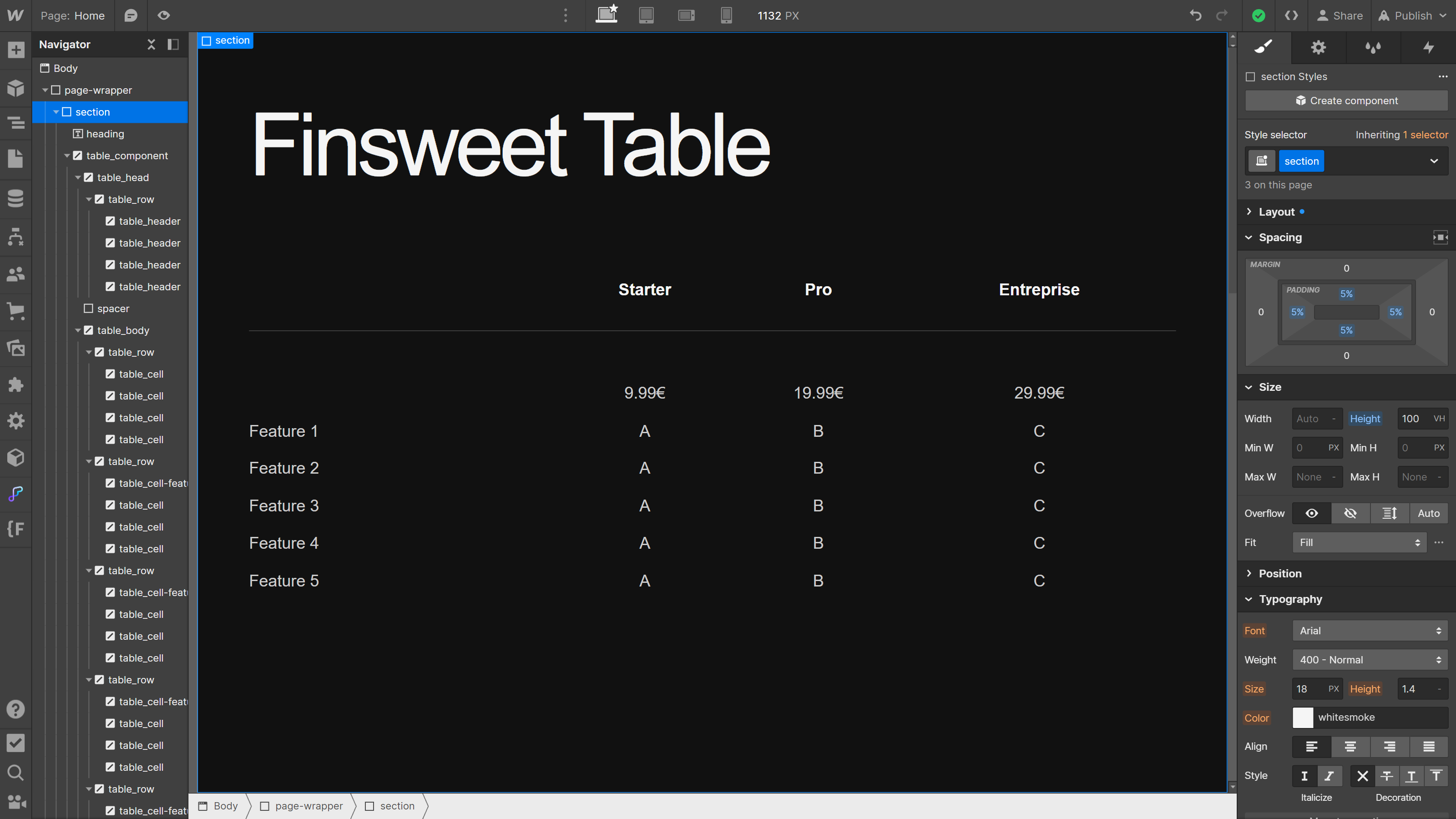Select the mobile viewport preview icon
The height and width of the screenshot is (819, 1456).
tap(727, 15)
